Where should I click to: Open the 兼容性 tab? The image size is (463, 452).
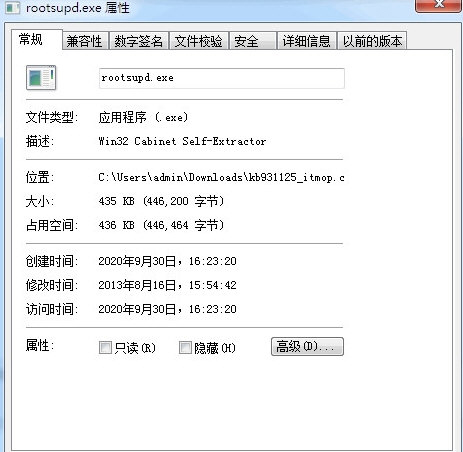85,41
